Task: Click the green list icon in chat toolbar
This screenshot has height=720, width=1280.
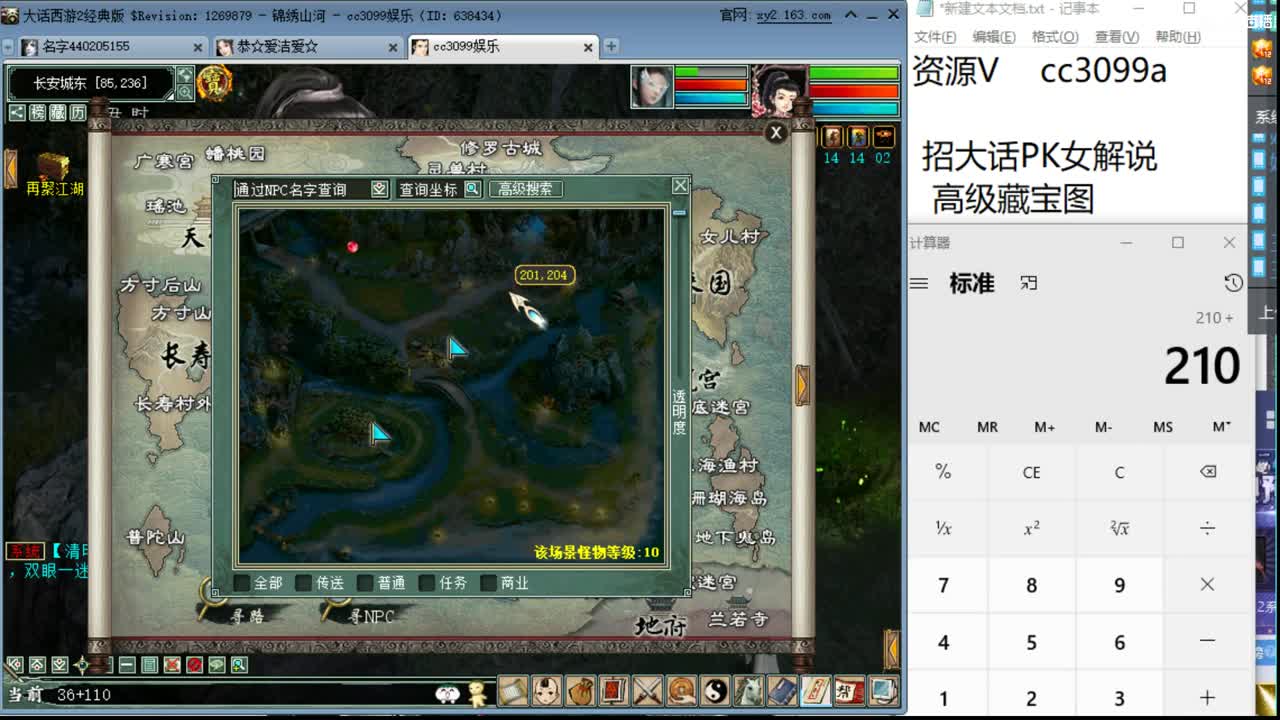Action: [x=150, y=665]
